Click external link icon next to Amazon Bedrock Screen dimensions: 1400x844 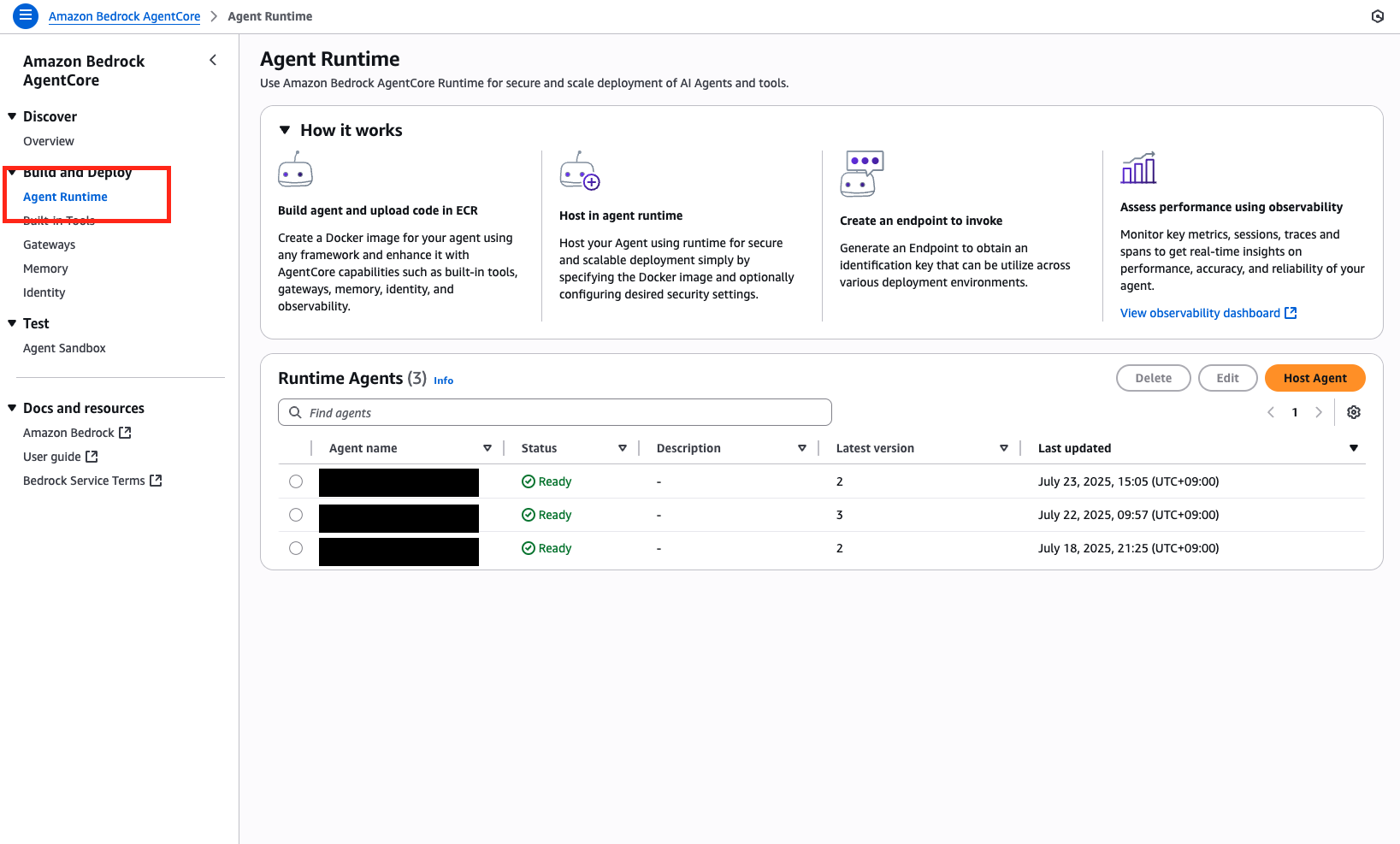click(x=125, y=433)
